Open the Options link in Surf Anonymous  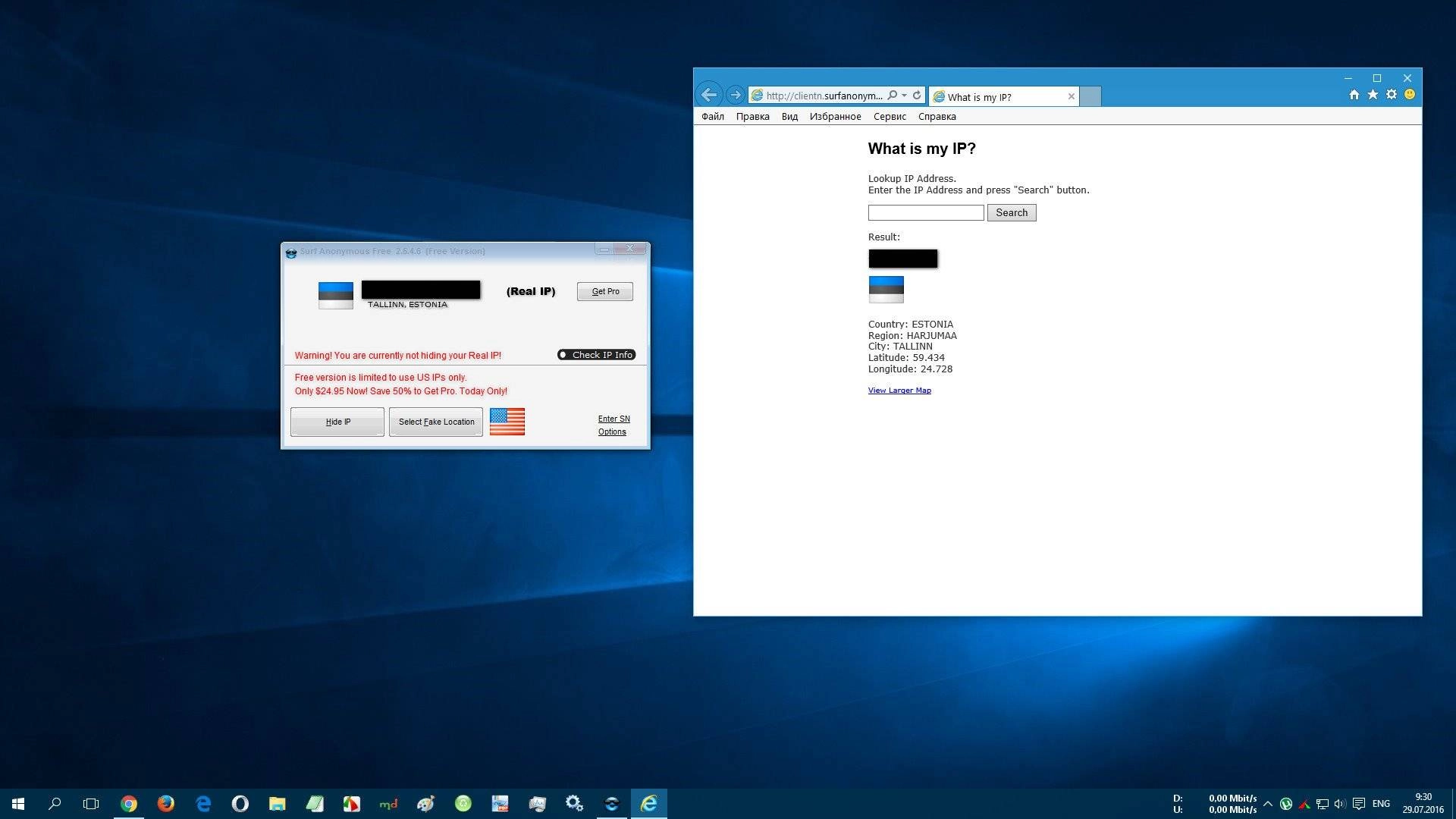(x=612, y=431)
